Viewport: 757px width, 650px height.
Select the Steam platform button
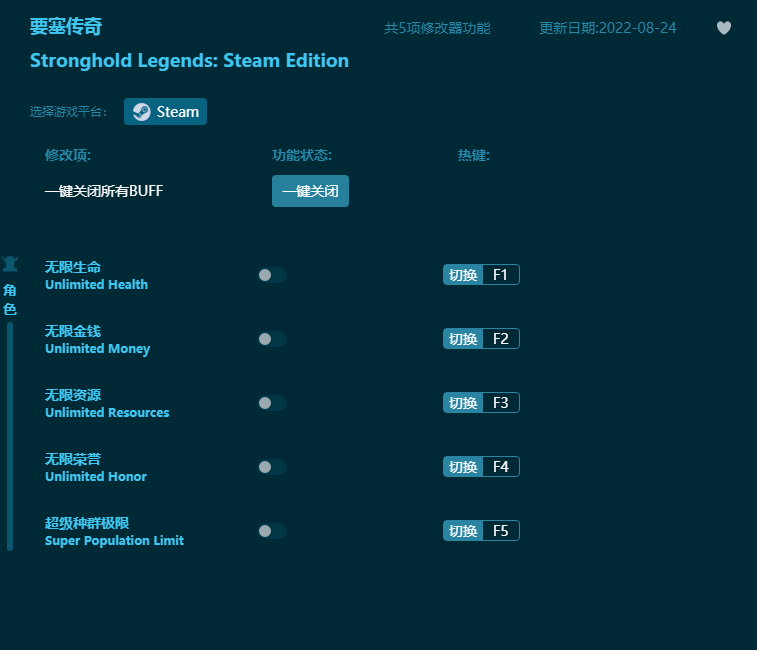coord(165,112)
